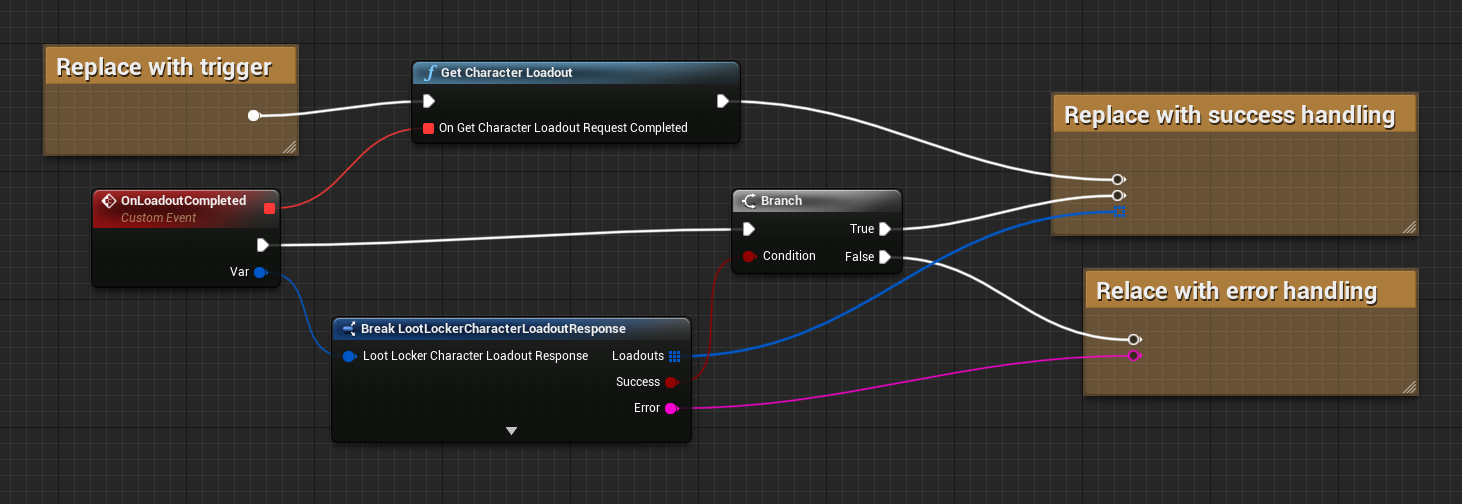Select the 'Replace with trigger' comment title
This screenshot has height=504, width=1462.
[x=164, y=67]
